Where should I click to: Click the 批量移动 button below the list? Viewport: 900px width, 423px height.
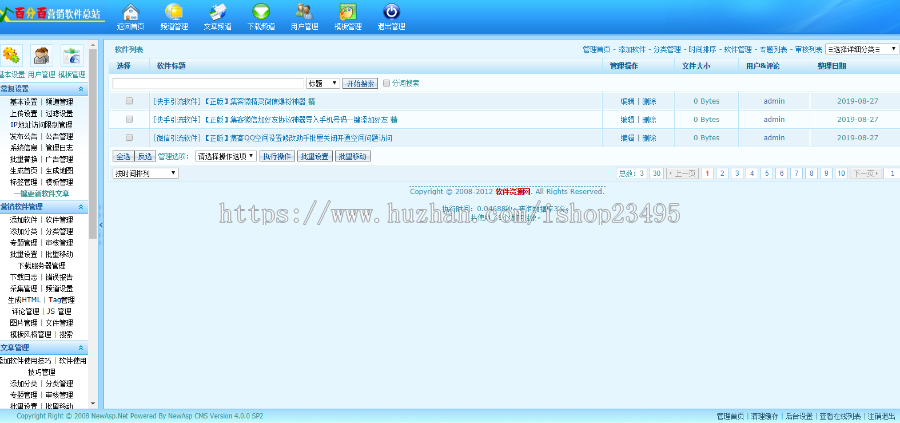coord(353,156)
